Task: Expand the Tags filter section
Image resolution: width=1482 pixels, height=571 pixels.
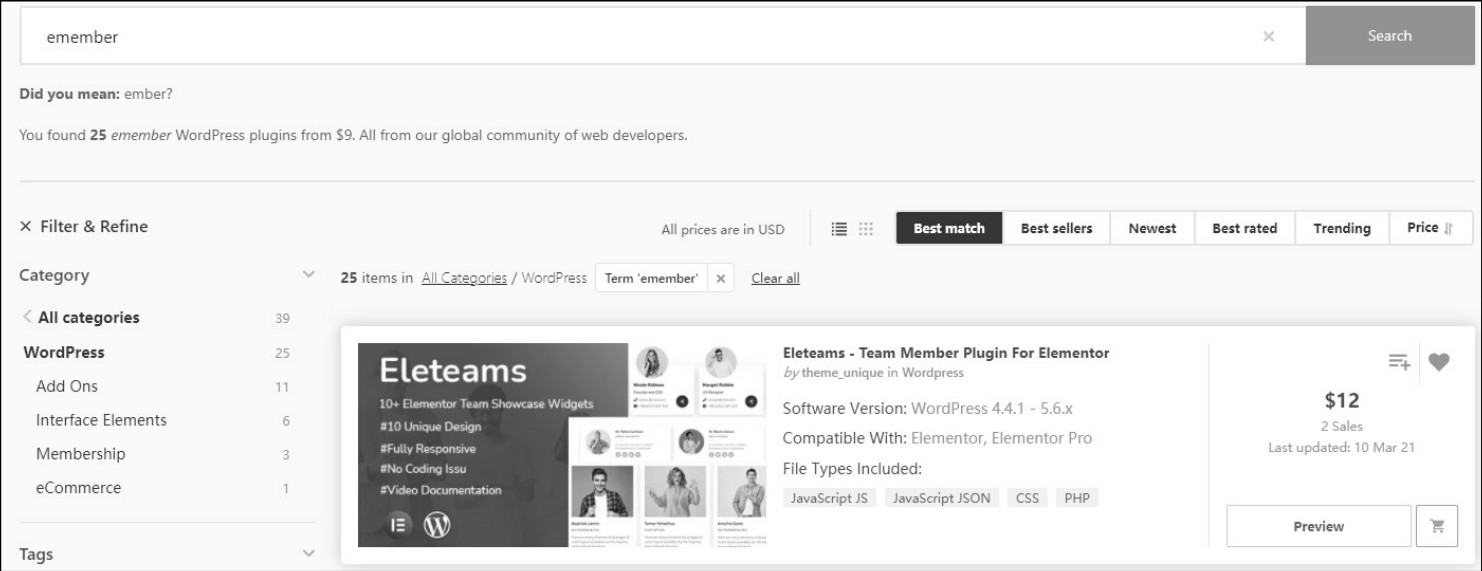Action: point(308,554)
